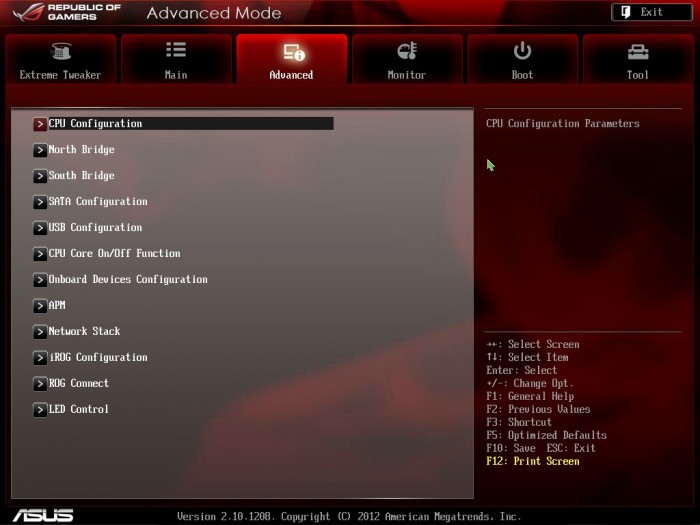
Task: Expand arrow beside Network Stack
Action: 40,332
